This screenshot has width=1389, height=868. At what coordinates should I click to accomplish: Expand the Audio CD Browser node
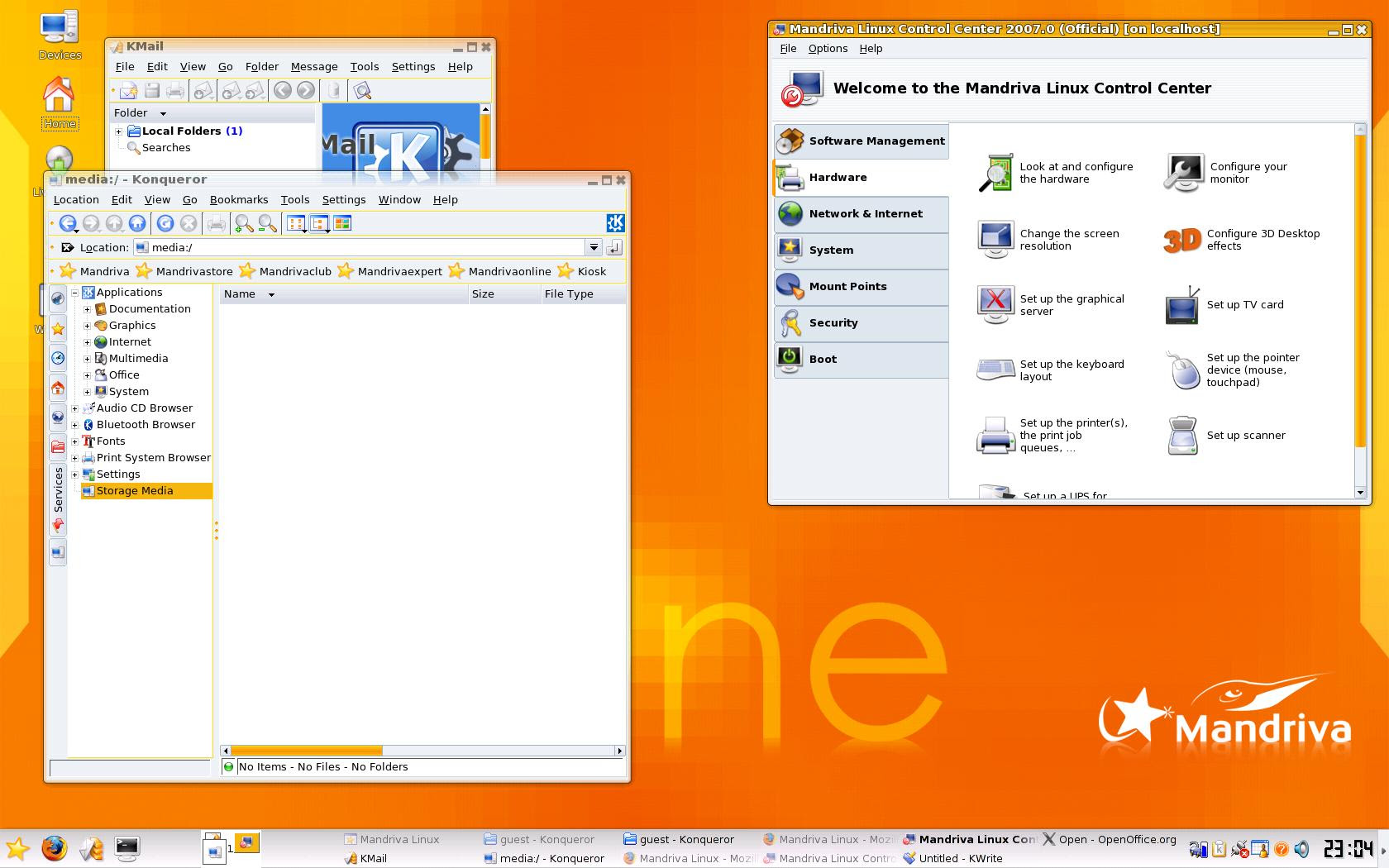pyautogui.click(x=74, y=408)
